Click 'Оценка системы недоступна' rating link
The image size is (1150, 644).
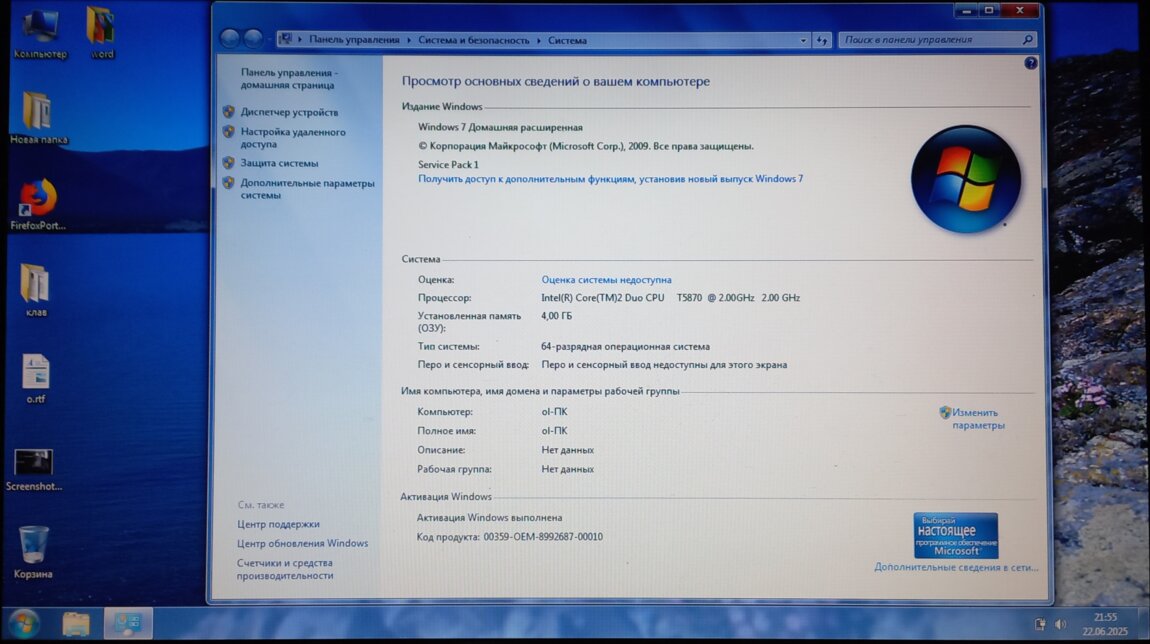(x=606, y=280)
